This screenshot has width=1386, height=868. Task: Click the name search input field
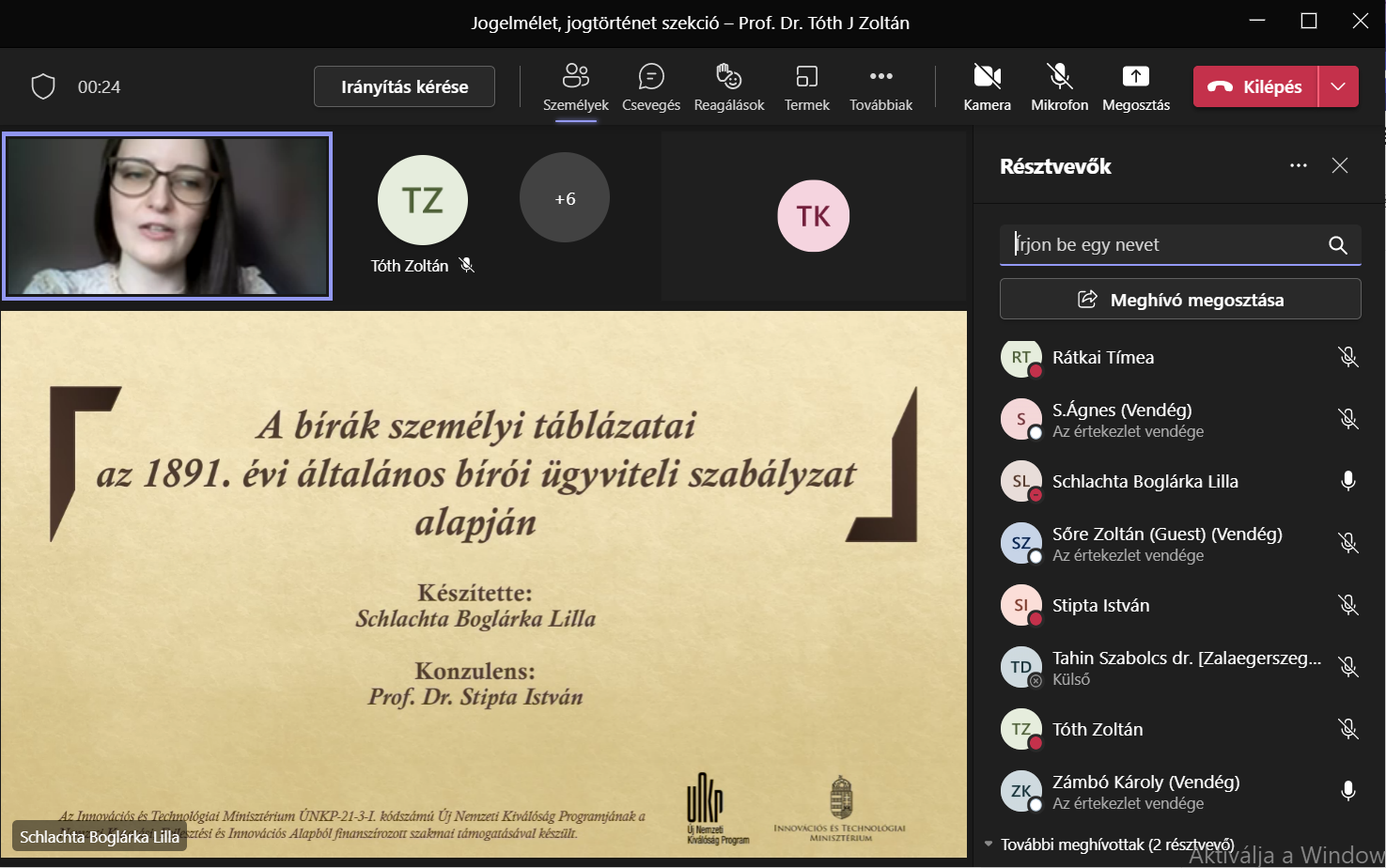tap(1160, 245)
